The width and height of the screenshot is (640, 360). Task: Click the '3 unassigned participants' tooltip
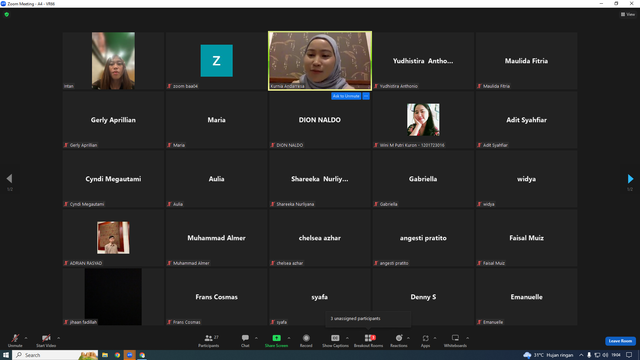point(368,319)
